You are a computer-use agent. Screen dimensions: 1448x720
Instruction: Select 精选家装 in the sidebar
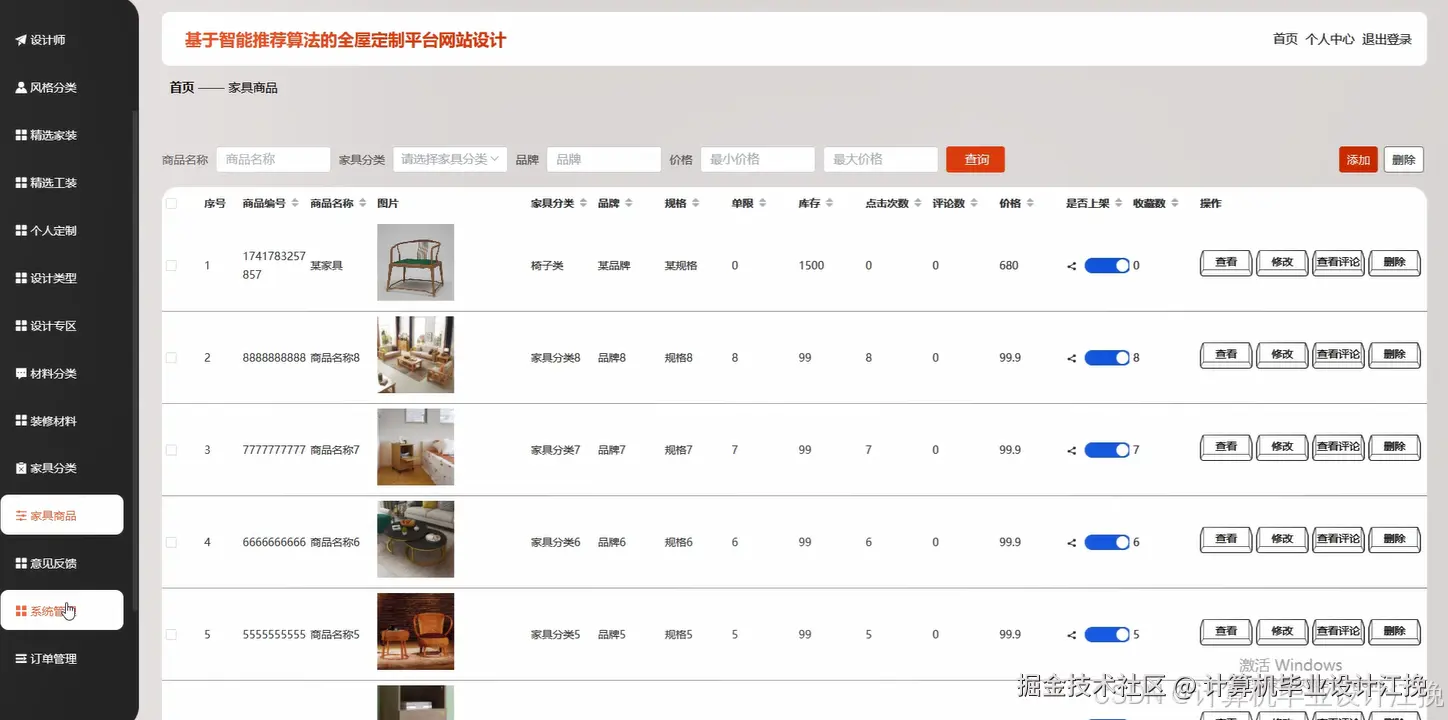tap(50, 135)
